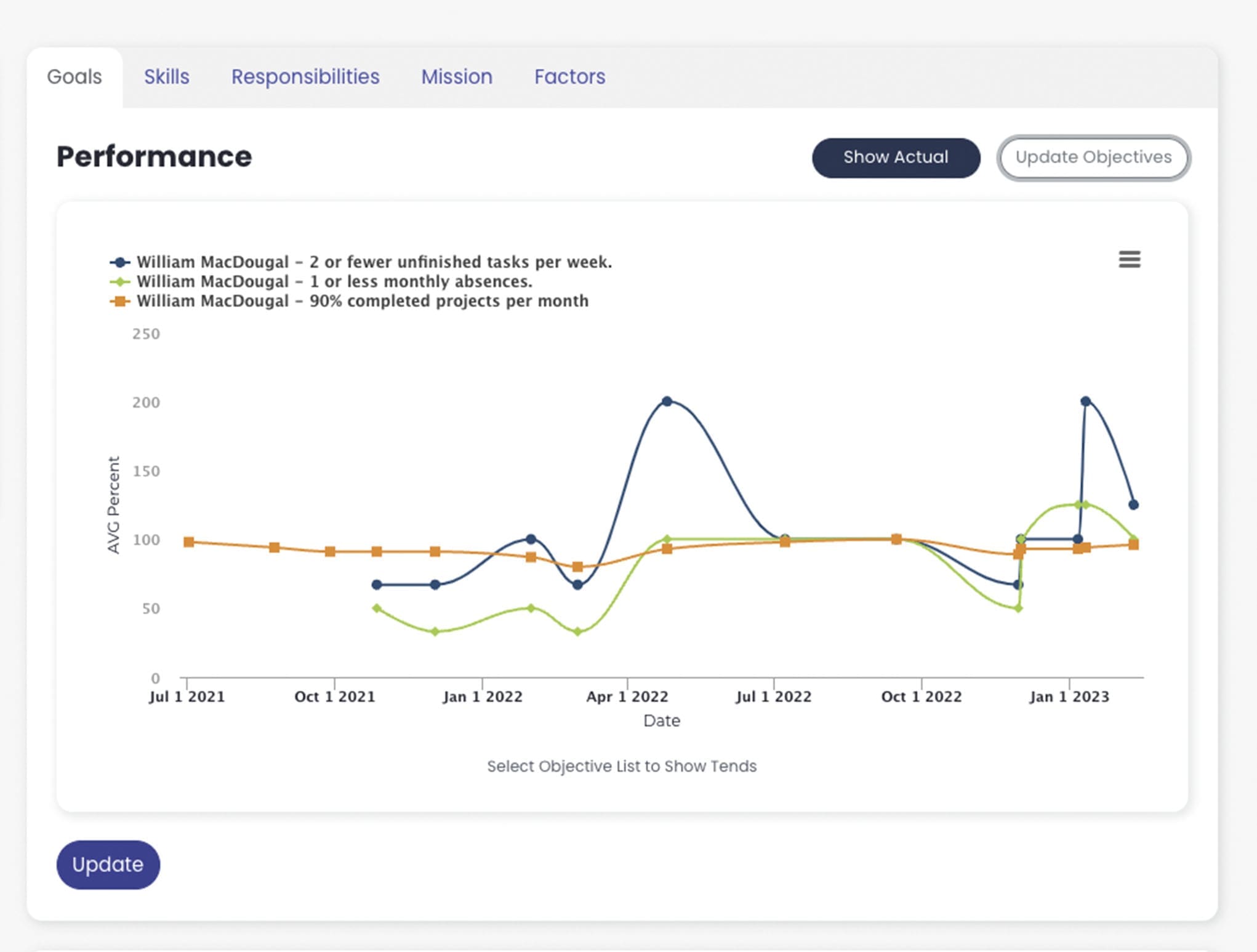Open the Responsibilities tab
The height and width of the screenshot is (952, 1257).
305,77
